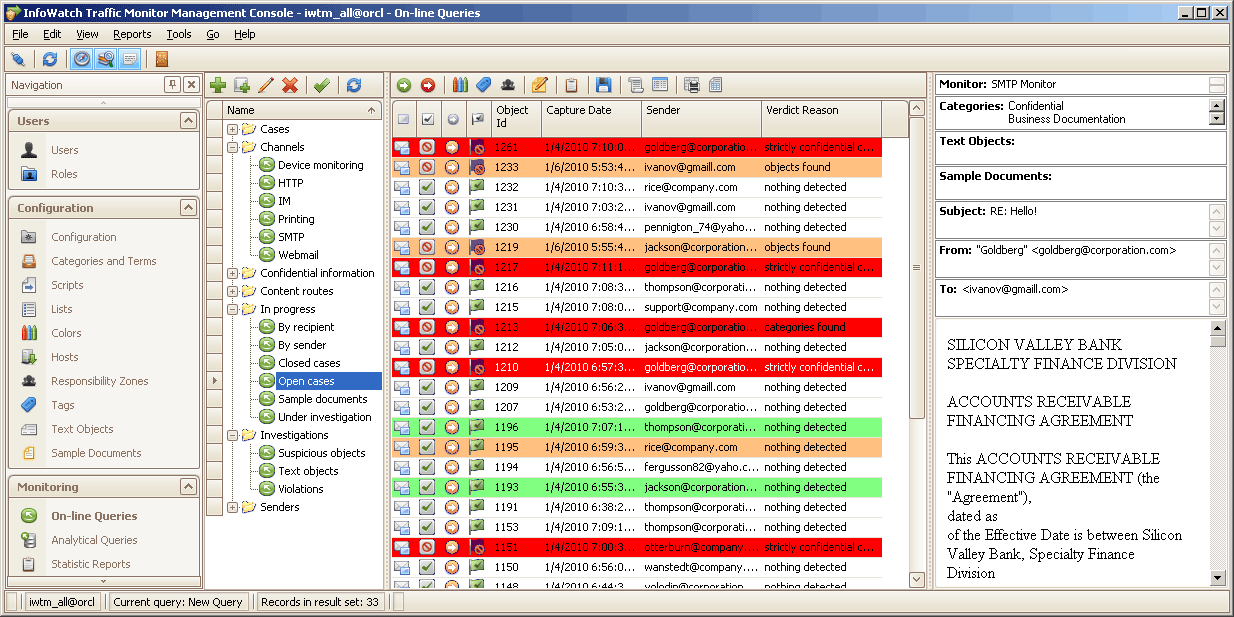This screenshot has width=1234, height=617.
Task: Toggle the message panel button in main toolbar
Action: coord(130,59)
